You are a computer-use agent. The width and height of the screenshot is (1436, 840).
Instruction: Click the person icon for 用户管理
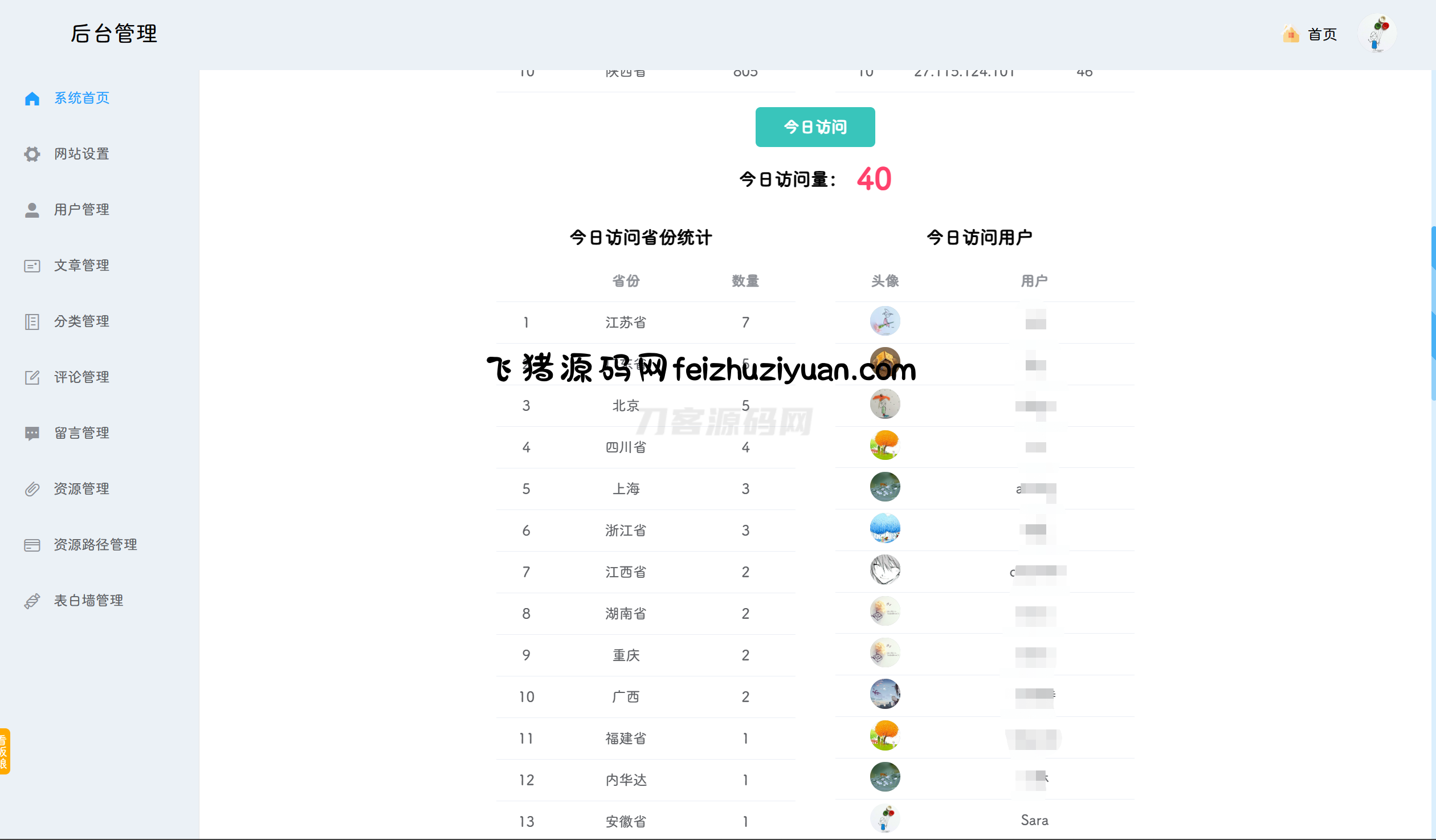click(x=32, y=210)
